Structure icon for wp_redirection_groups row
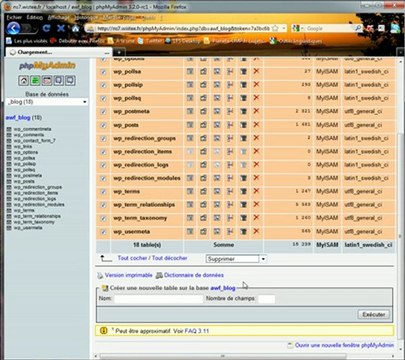Screen dimensions: 405x360 coord(203,138)
